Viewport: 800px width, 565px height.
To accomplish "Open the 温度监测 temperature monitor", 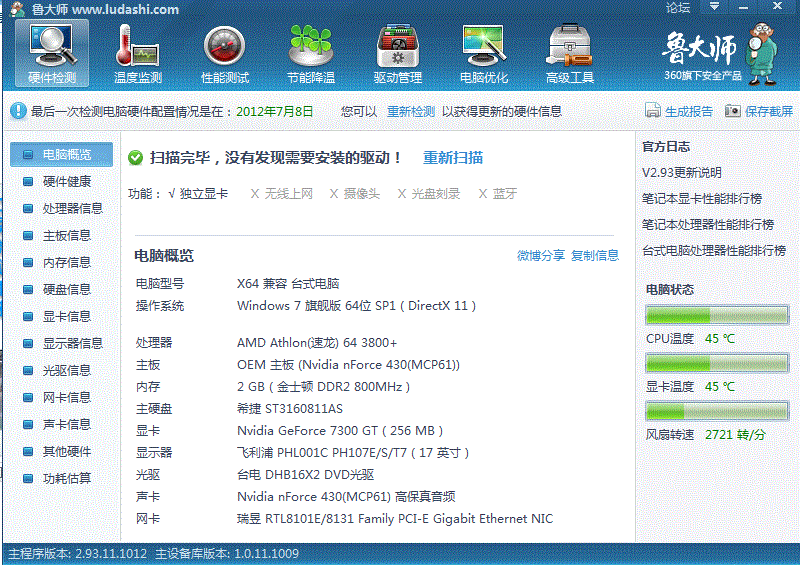I will point(138,54).
